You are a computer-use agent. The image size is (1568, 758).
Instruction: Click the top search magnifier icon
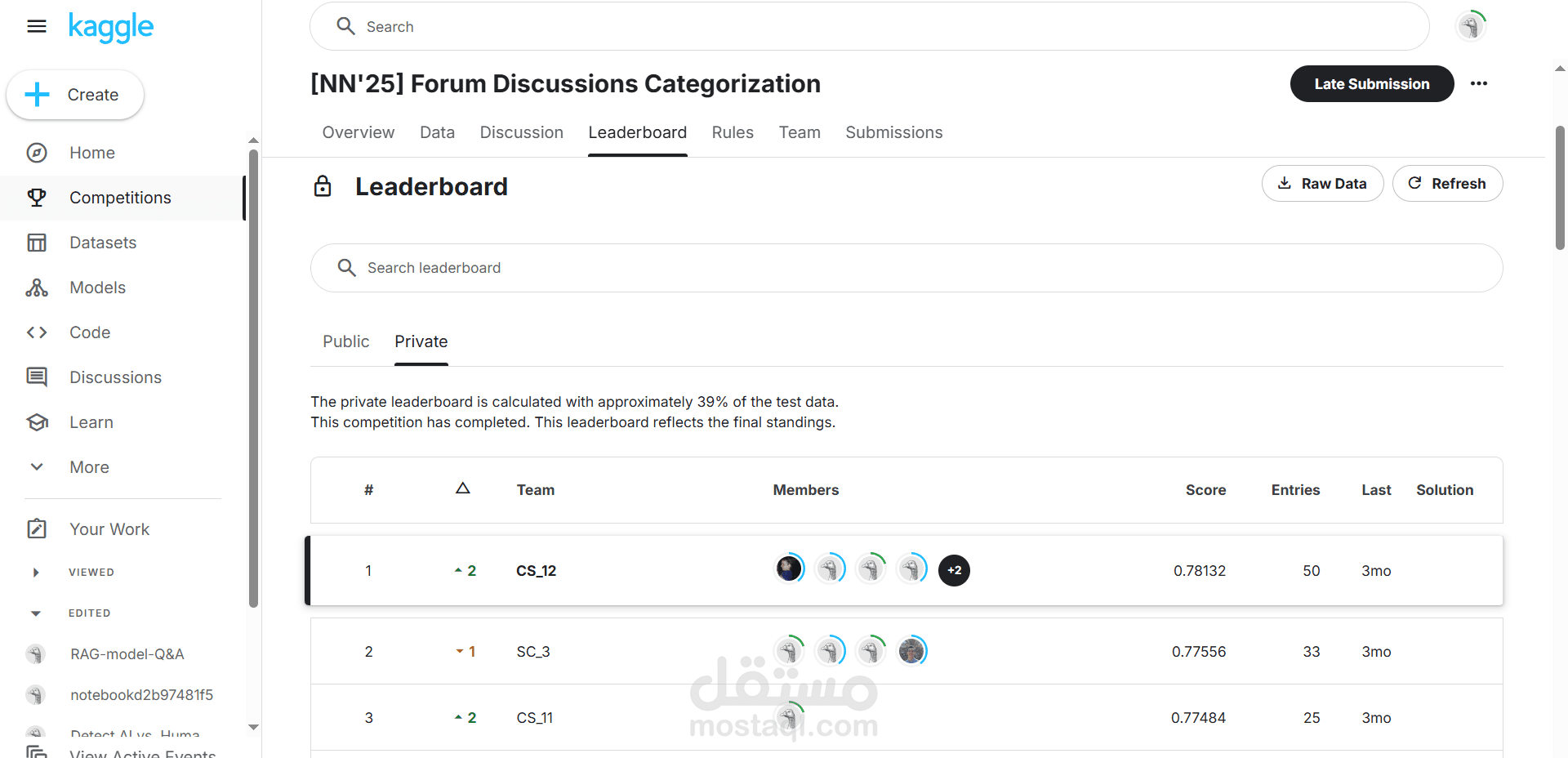(346, 26)
